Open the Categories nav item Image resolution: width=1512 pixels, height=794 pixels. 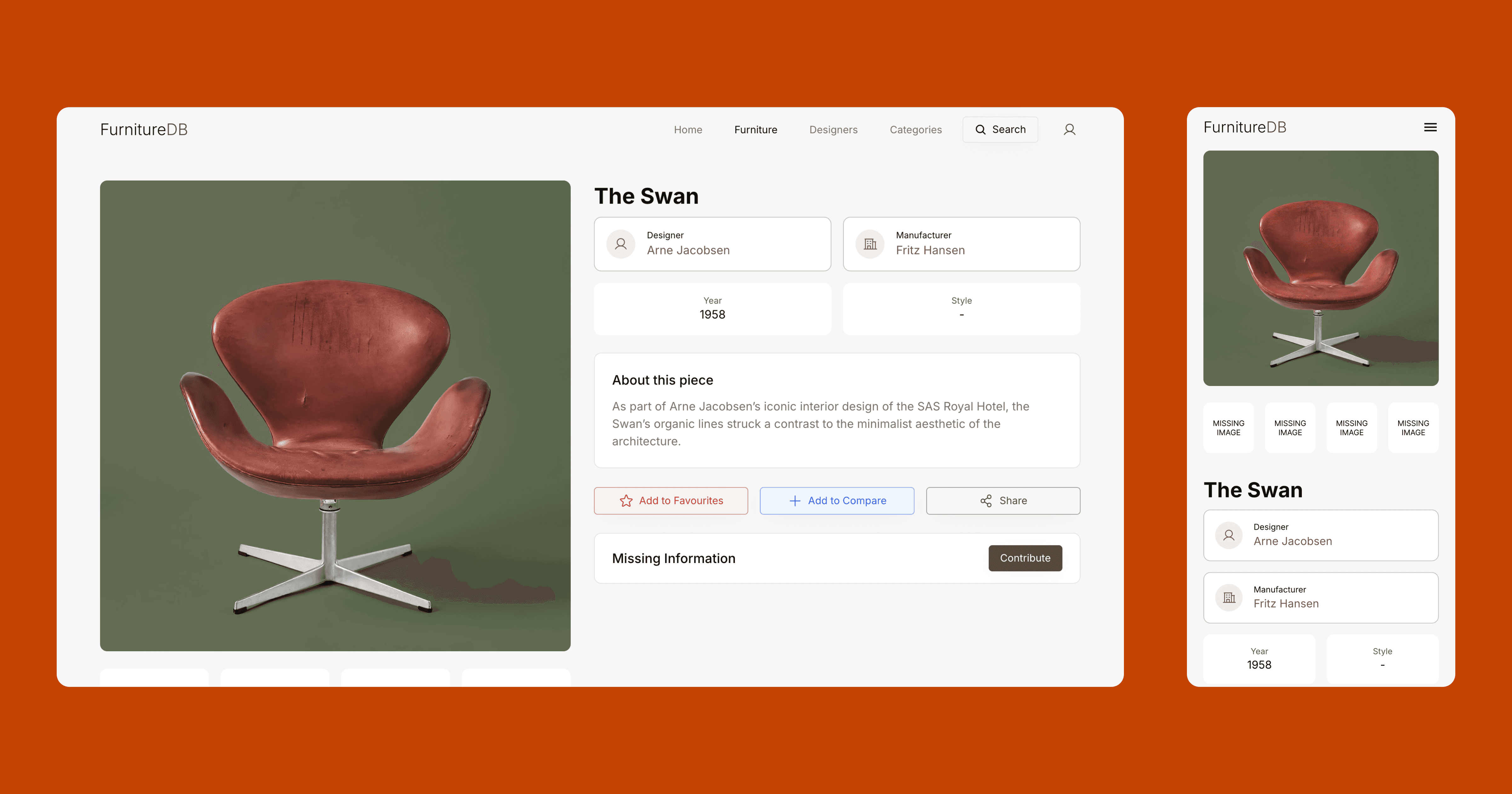[x=915, y=129]
